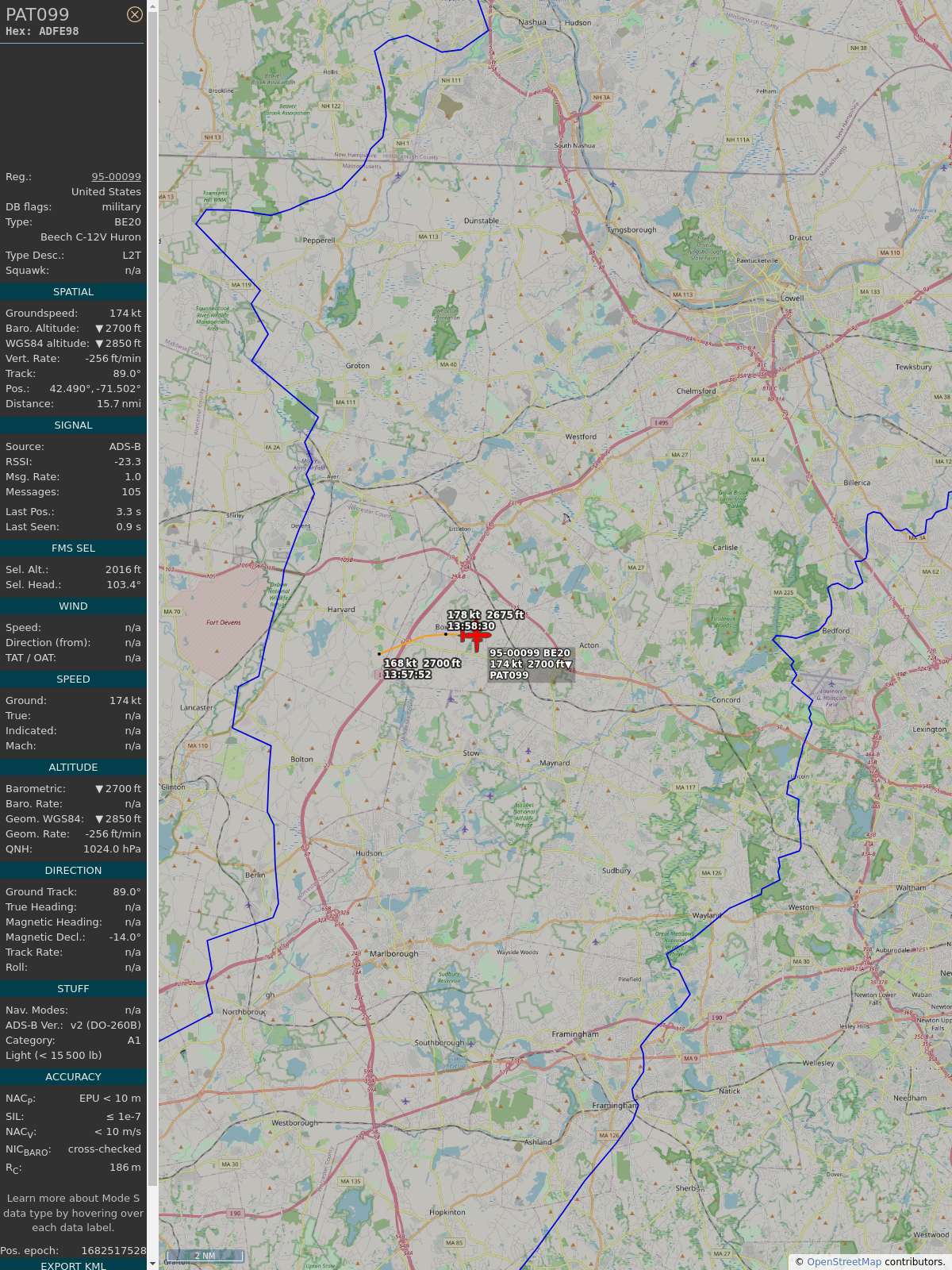Screen dimensions: 952x1270
Task: Click the Hanscom Field airport symbol
Action: 831,683
